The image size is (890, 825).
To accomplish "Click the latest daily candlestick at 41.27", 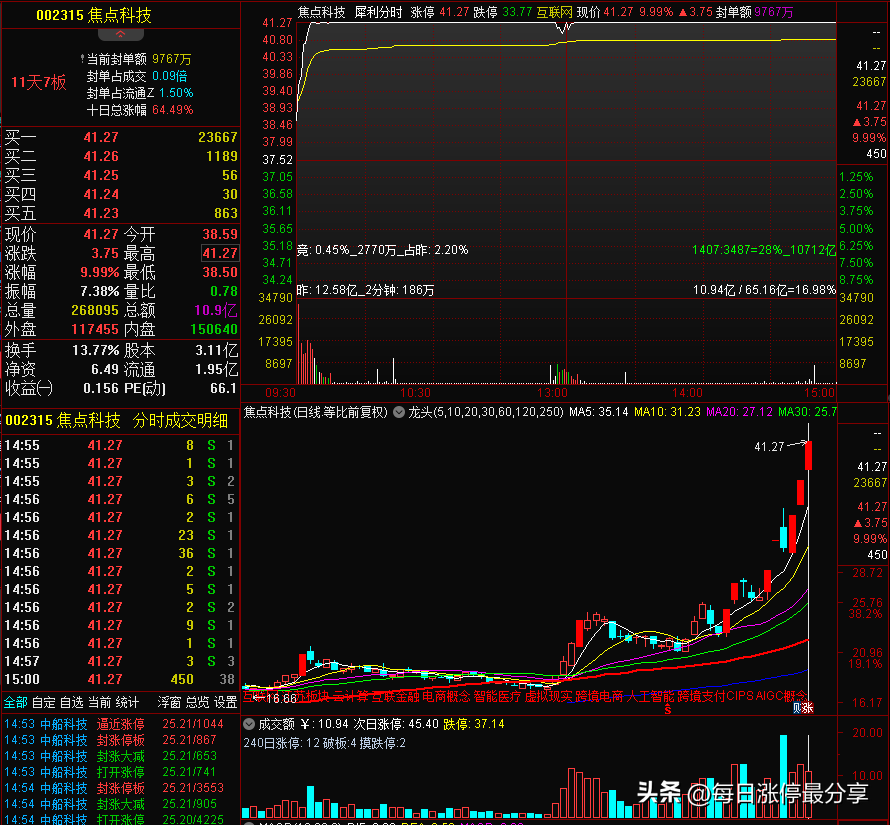I will (808, 455).
